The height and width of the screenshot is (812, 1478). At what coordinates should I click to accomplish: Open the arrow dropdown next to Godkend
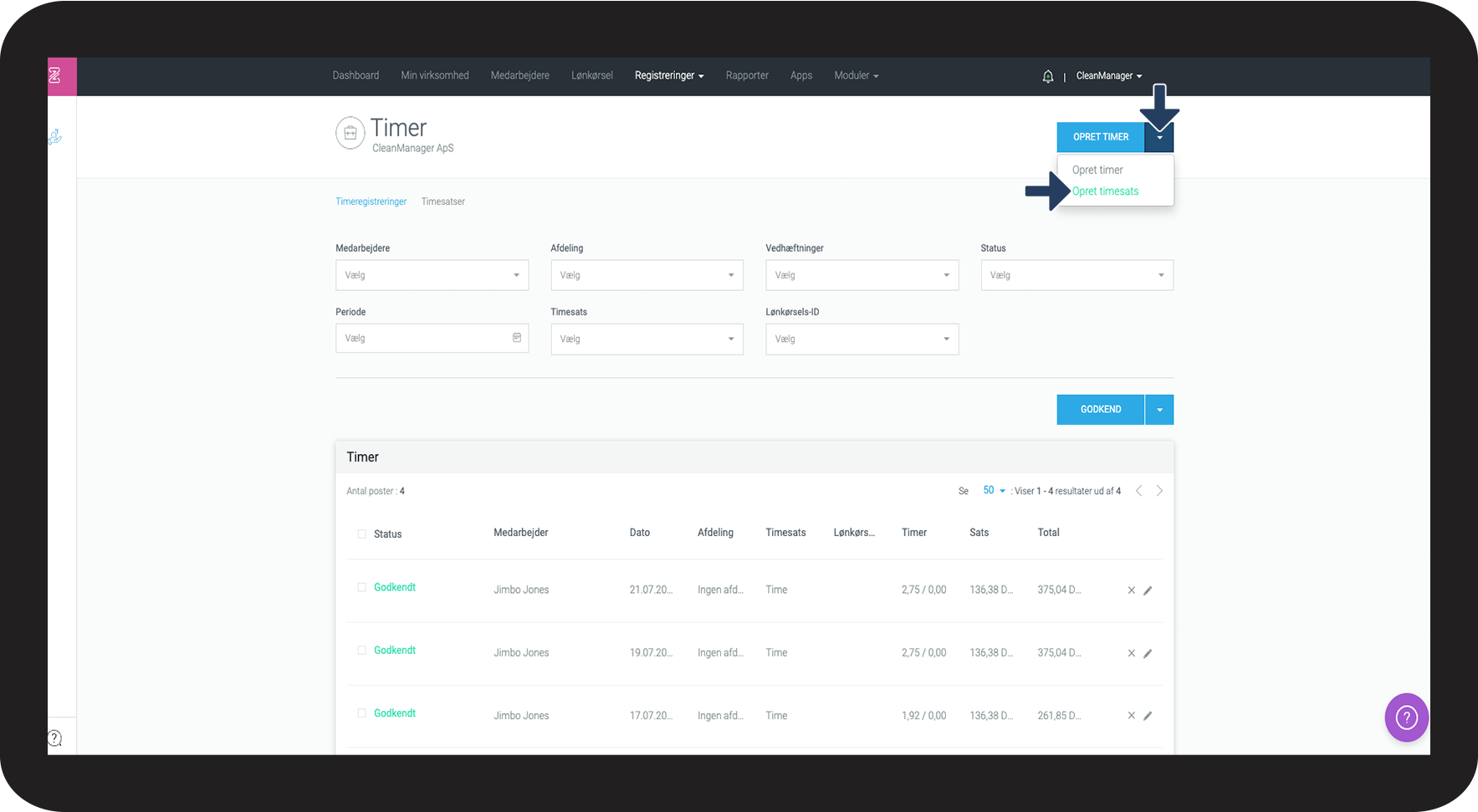[1159, 410]
